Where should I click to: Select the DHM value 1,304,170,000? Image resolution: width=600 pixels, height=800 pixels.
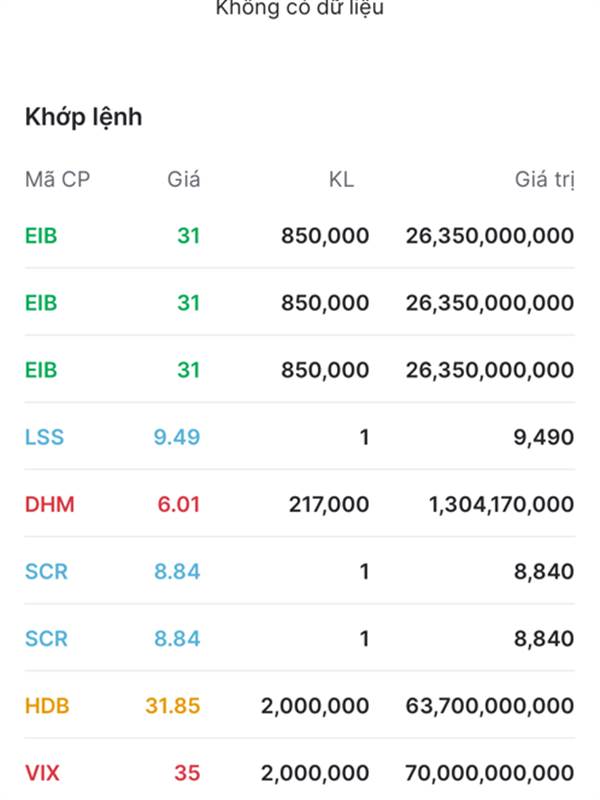click(x=502, y=505)
